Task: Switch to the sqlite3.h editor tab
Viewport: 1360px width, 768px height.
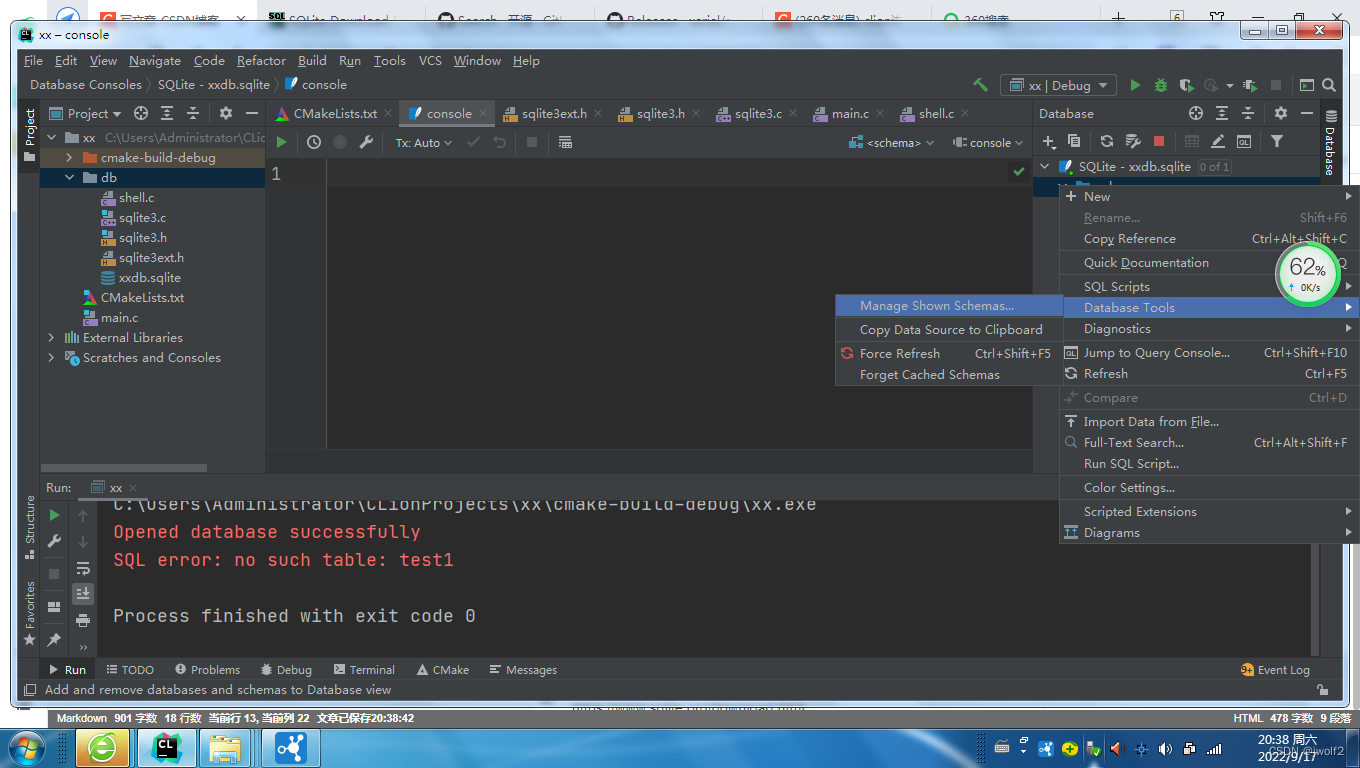Action: [655, 113]
